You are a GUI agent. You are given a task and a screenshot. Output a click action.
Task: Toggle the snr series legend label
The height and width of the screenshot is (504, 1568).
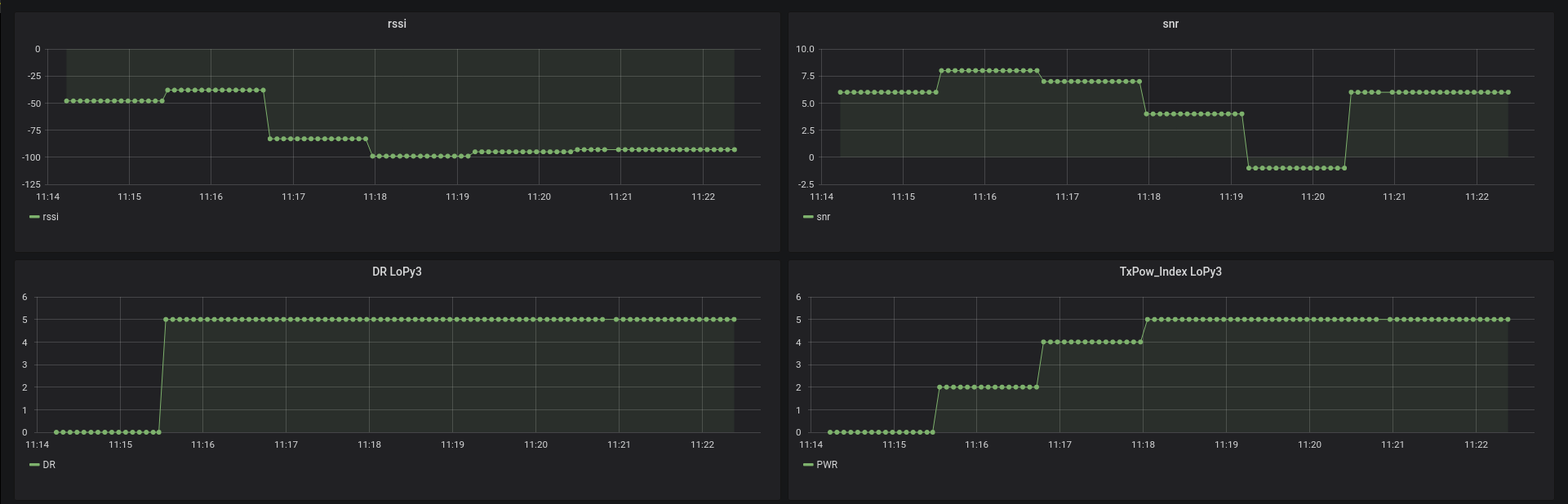pyautogui.click(x=824, y=217)
